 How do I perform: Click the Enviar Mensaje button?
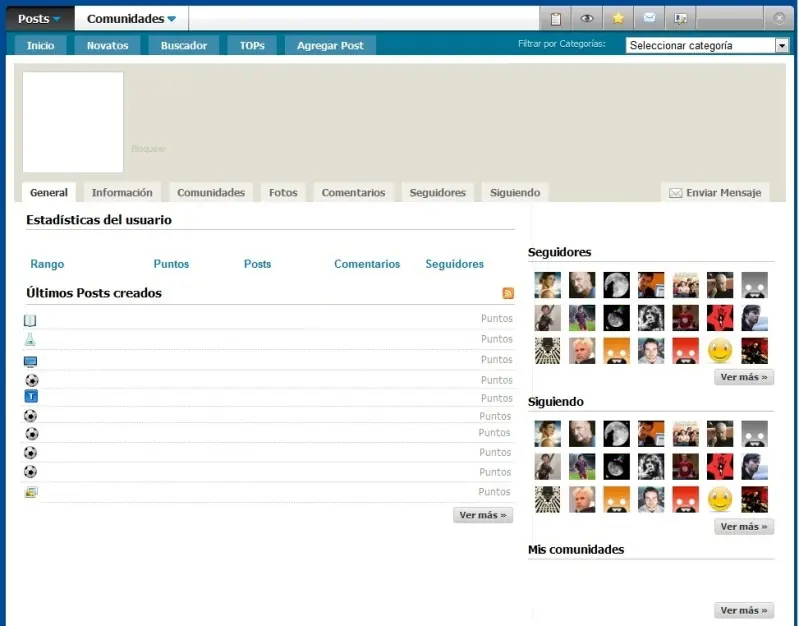pyautogui.click(x=715, y=193)
